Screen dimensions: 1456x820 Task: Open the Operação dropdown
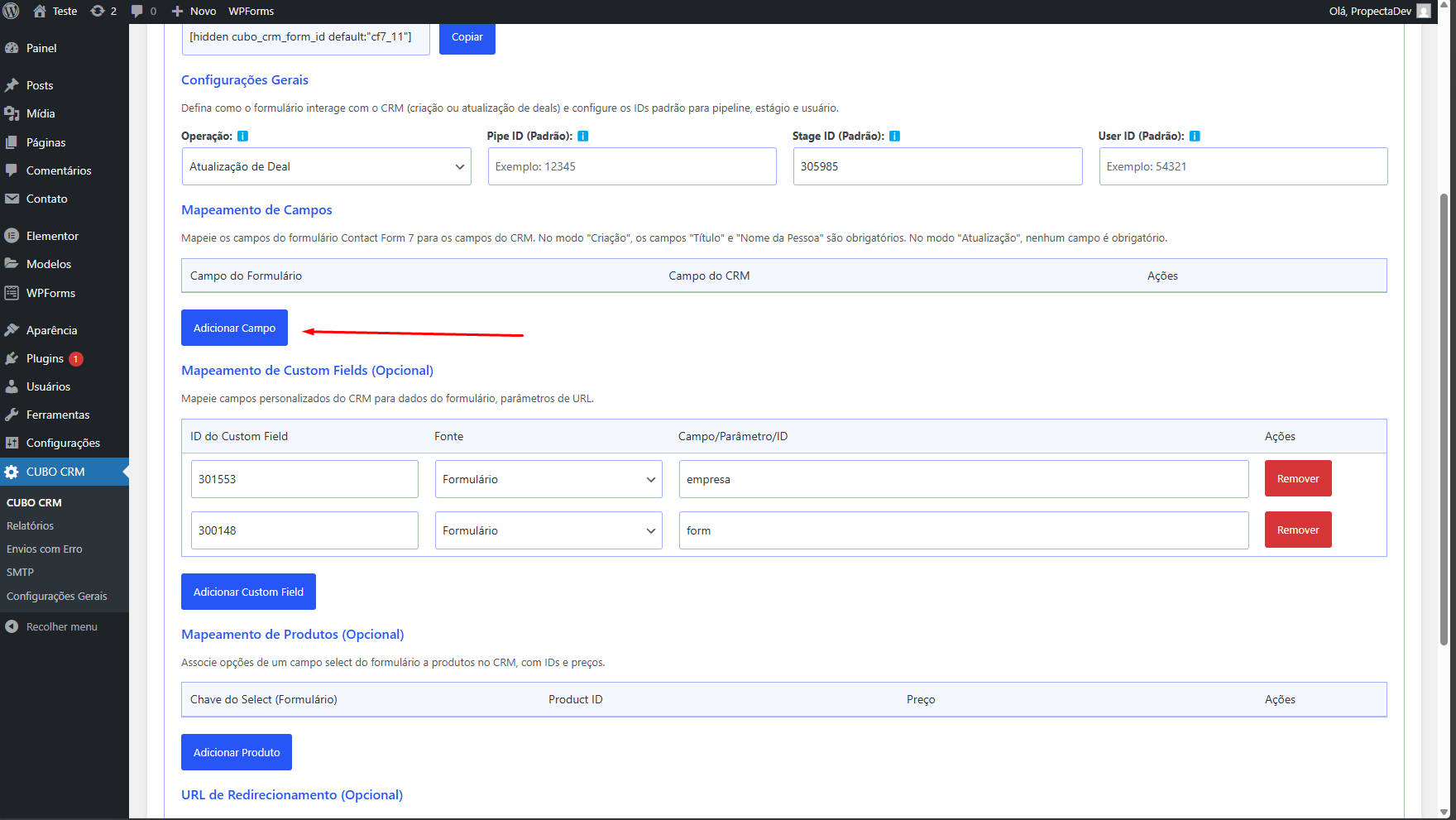[326, 166]
